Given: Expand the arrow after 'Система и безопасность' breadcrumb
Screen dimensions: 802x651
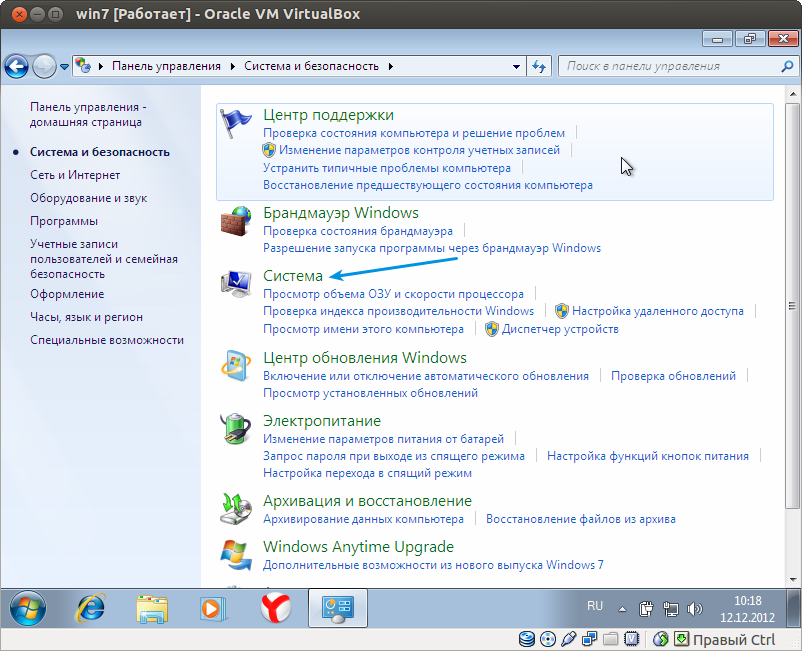Looking at the screenshot, I should pyautogui.click(x=391, y=66).
